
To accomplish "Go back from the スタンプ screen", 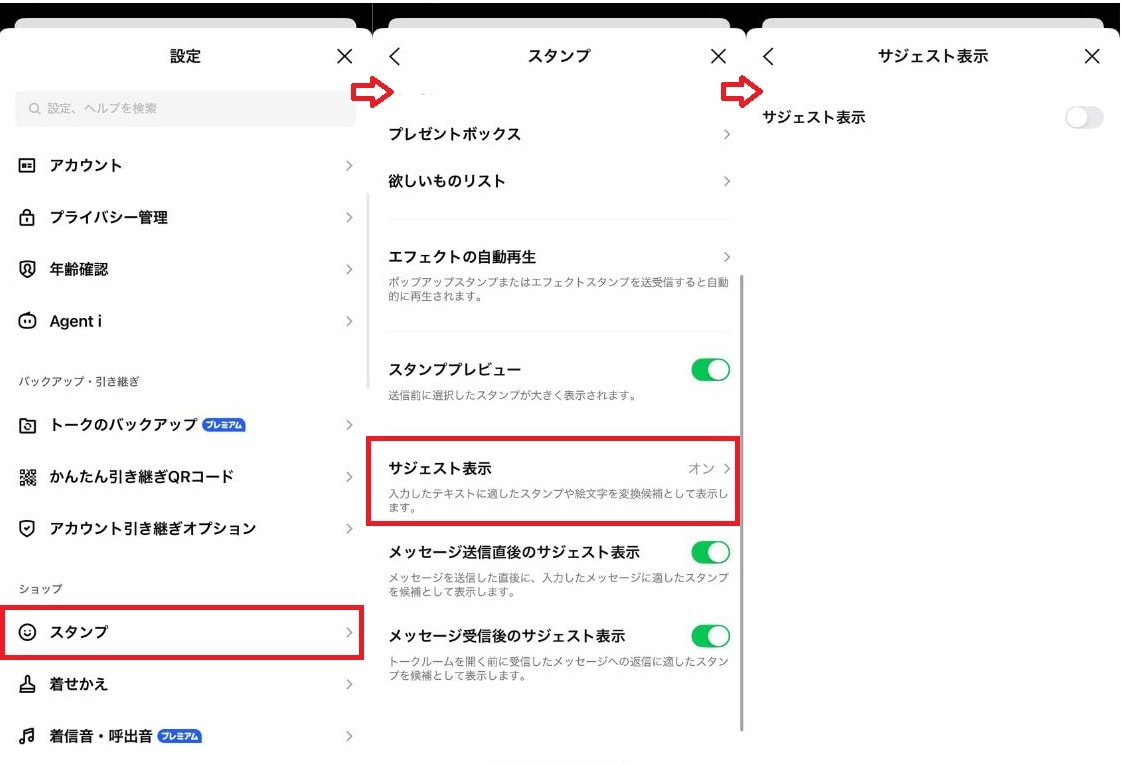I will coord(395,56).
